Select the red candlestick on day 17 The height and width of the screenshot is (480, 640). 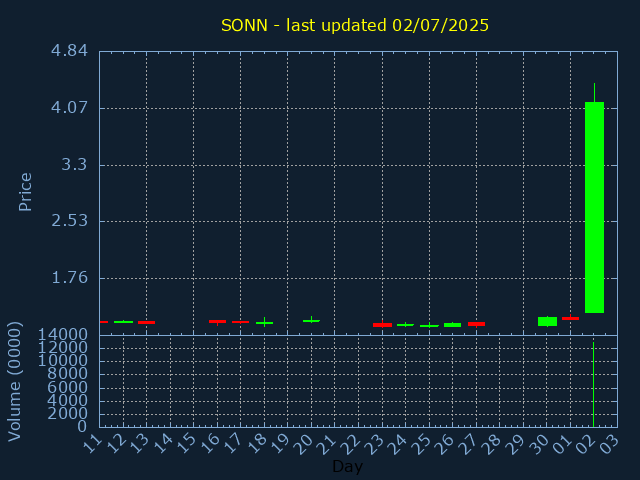pos(240,322)
